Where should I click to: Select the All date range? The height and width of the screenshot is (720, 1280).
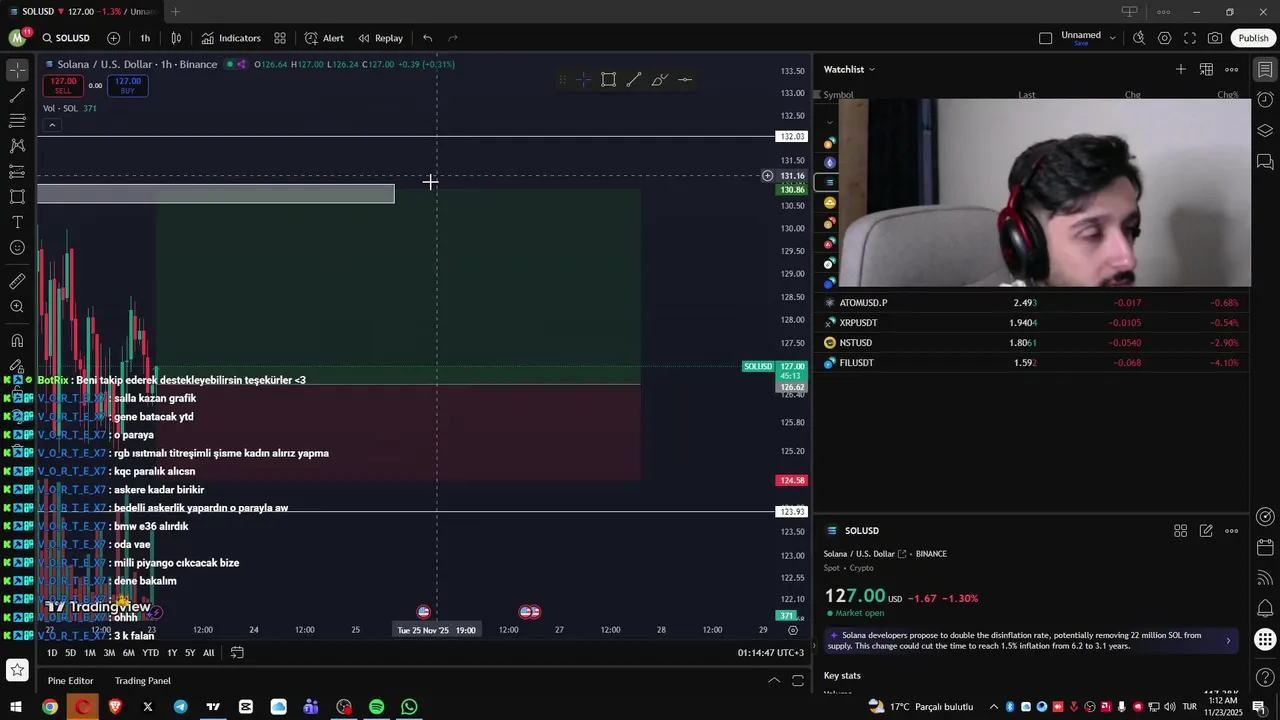click(x=208, y=653)
